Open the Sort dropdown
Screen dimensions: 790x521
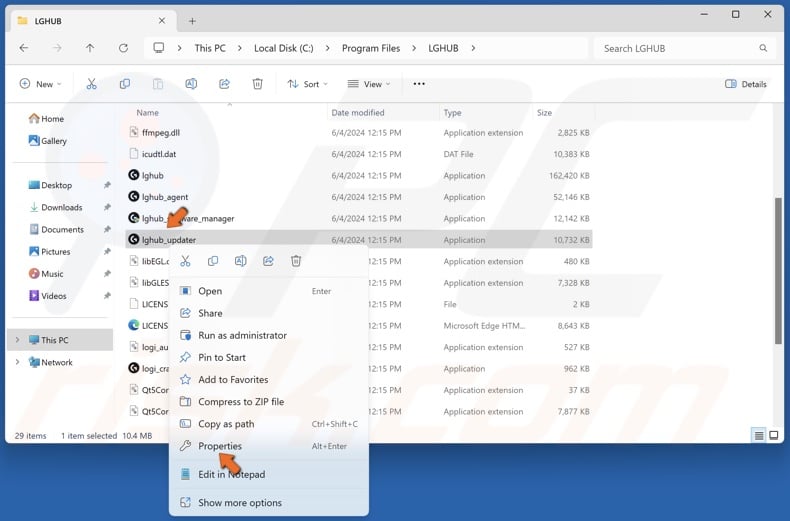(x=304, y=84)
